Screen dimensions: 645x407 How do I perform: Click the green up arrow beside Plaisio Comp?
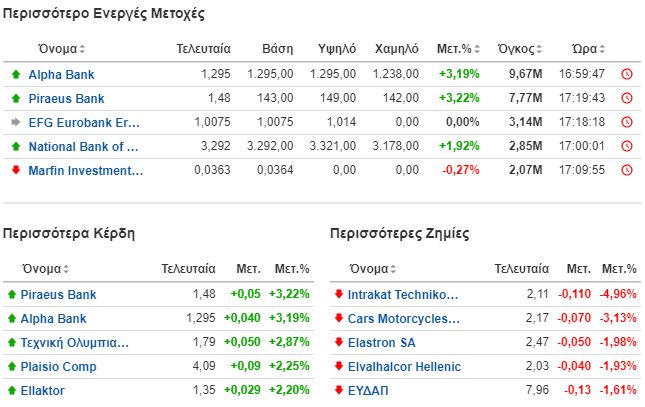(x=12, y=367)
